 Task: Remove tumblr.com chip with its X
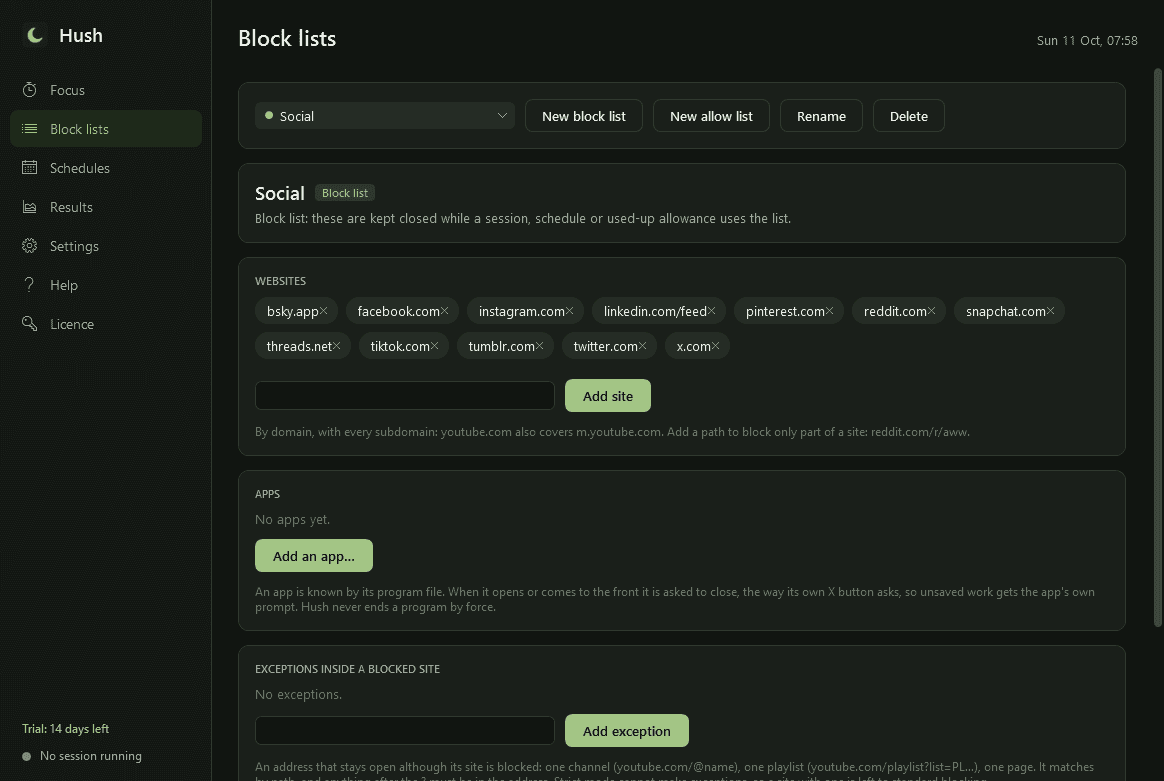tap(540, 346)
